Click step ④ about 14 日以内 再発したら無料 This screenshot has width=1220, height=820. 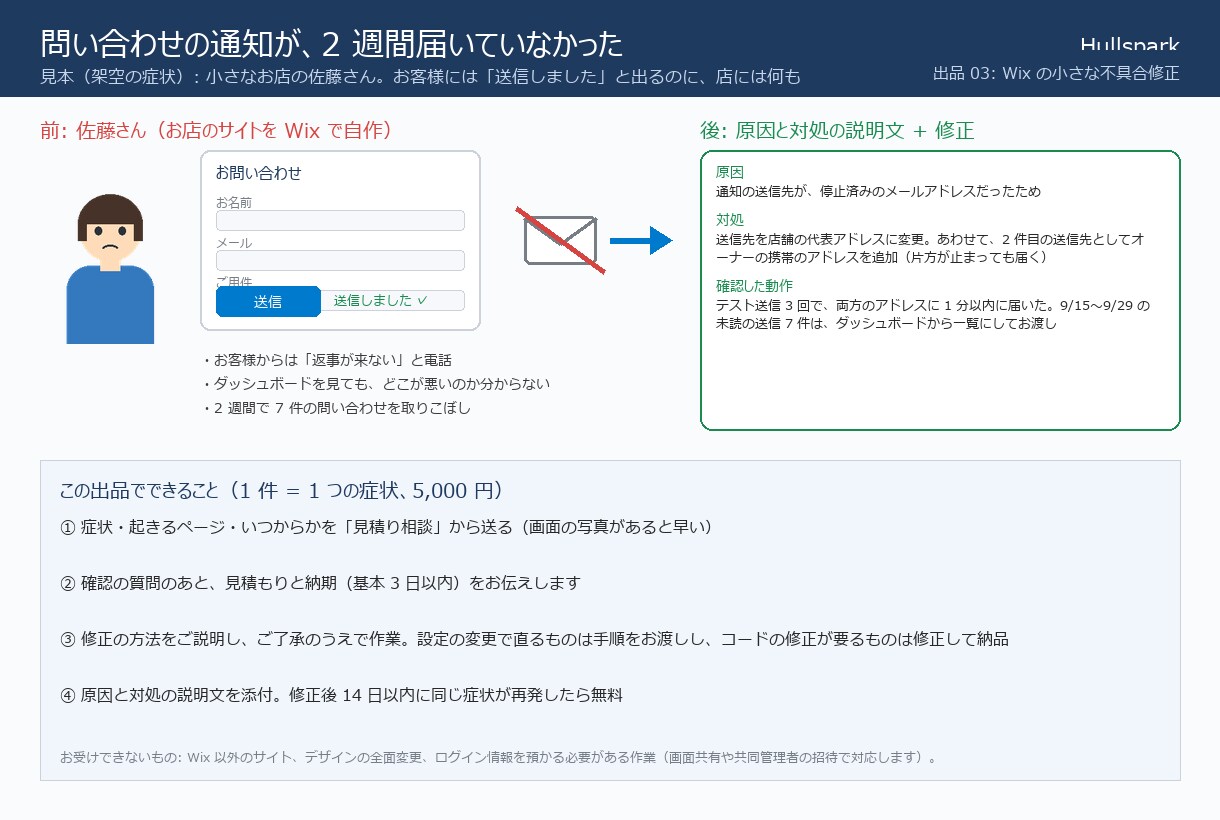click(x=342, y=695)
